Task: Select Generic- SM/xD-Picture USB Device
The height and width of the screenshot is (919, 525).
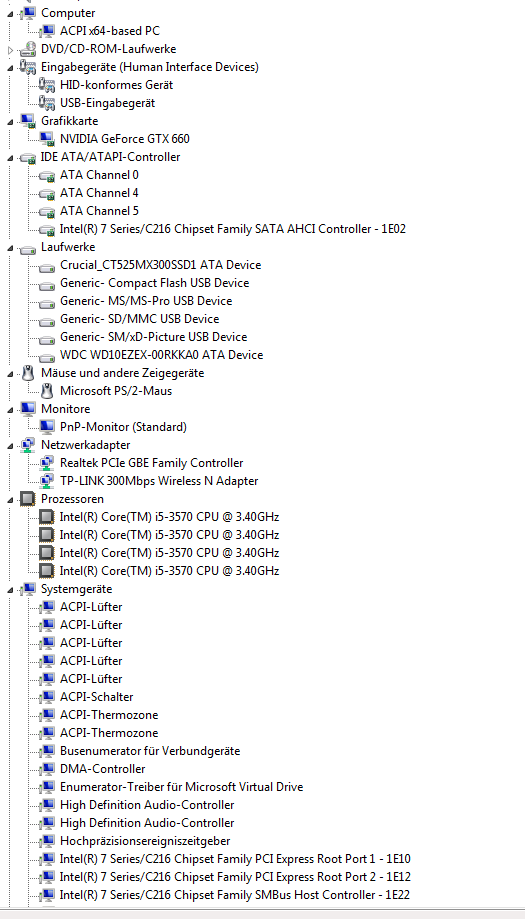Action: (x=154, y=337)
